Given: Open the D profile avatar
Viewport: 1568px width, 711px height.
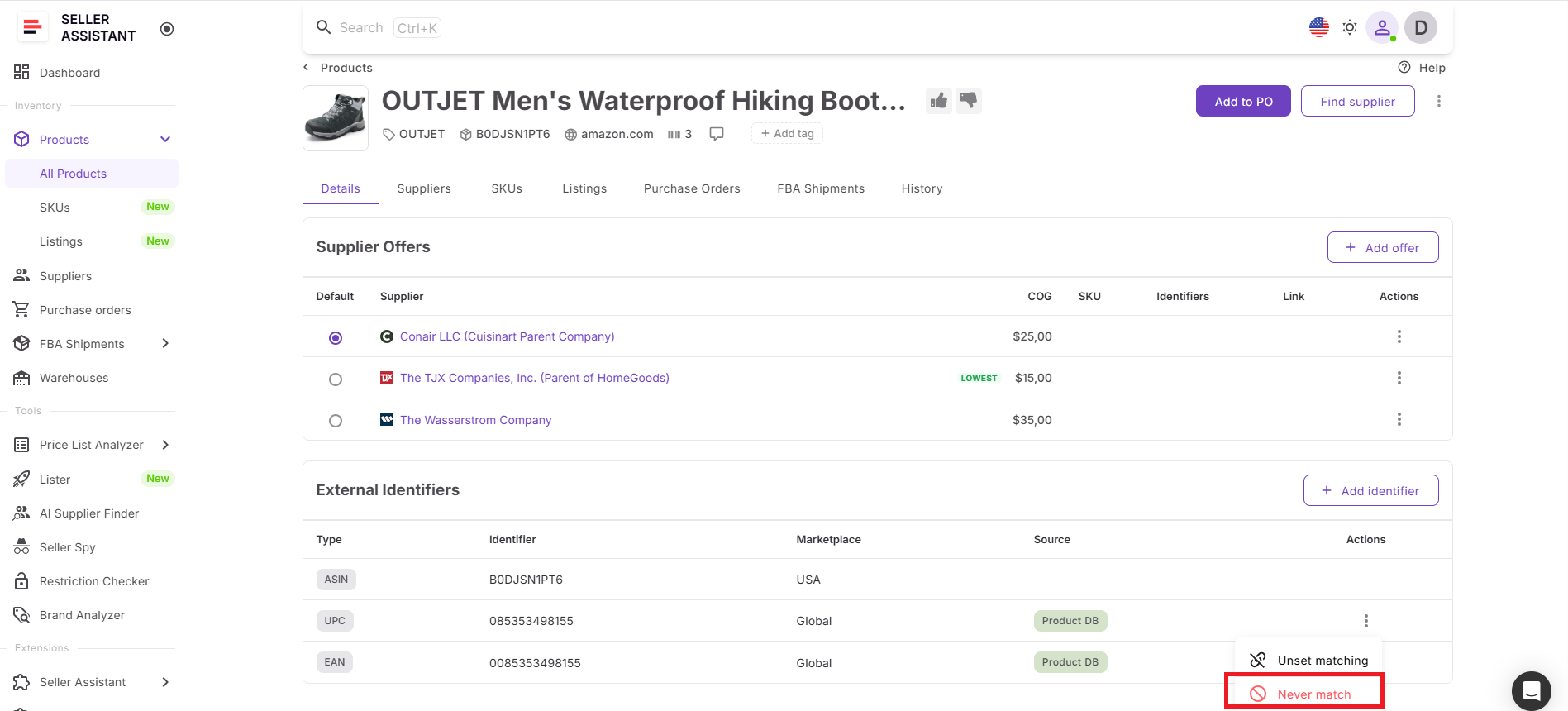Looking at the screenshot, I should pos(1421,27).
